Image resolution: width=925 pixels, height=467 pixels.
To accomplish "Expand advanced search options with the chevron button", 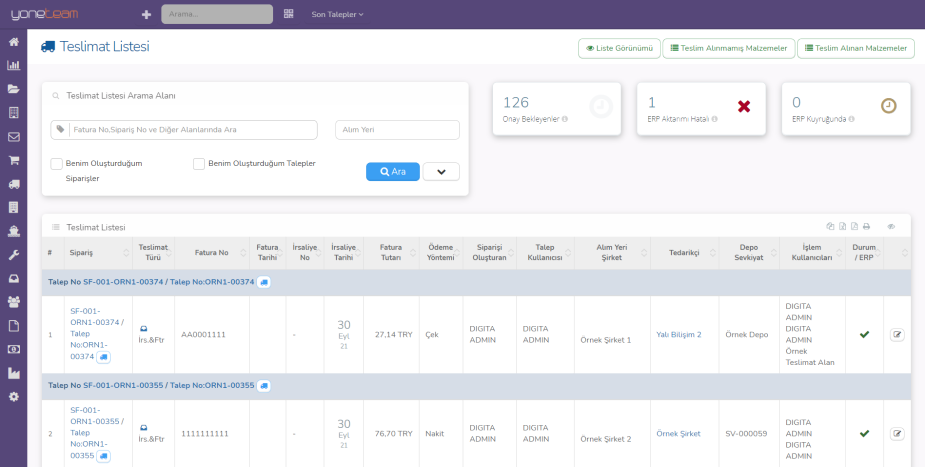I will 441,171.
